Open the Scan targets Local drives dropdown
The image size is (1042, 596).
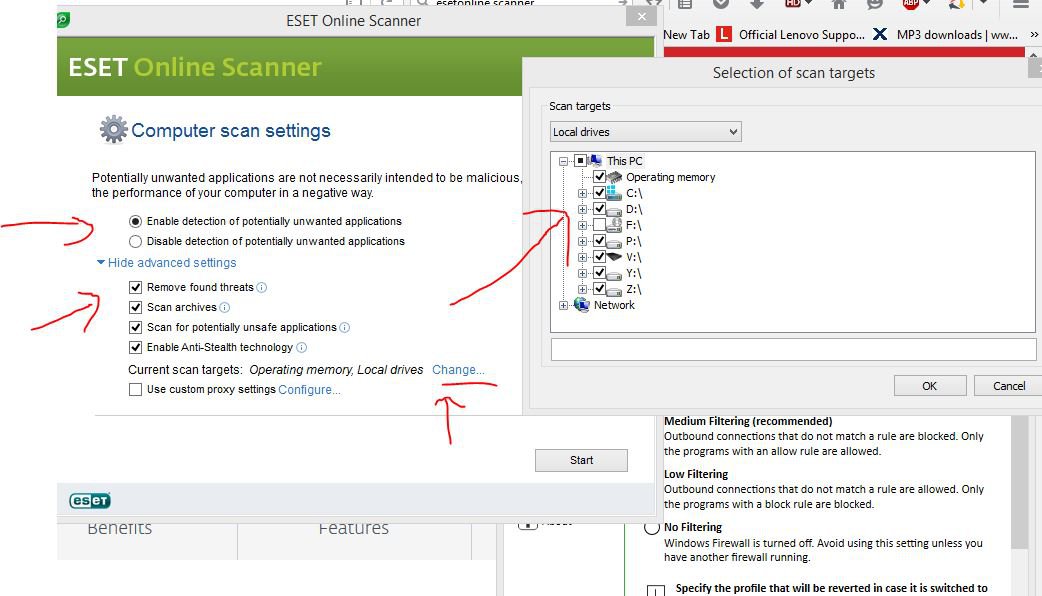click(645, 132)
